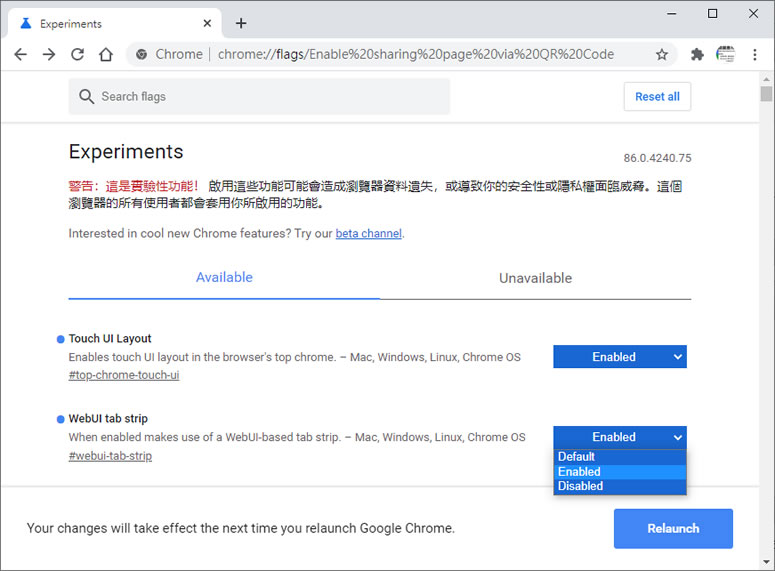
Task: Bookmark this page with the star icon
Action: pos(662,54)
